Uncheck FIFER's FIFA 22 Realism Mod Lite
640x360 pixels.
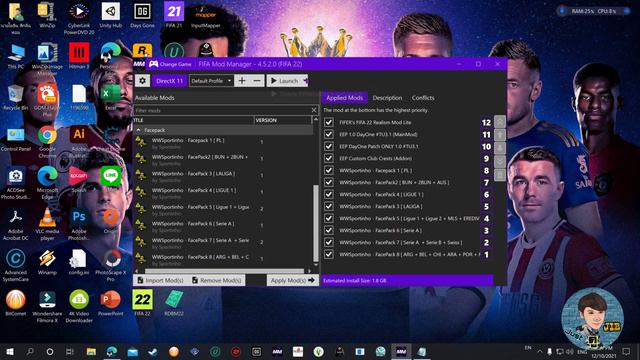coord(329,122)
